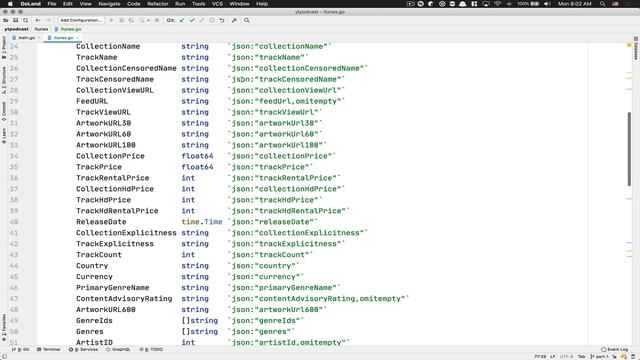Open the Apple menu
The image size is (640, 360).
(x=10, y=4)
